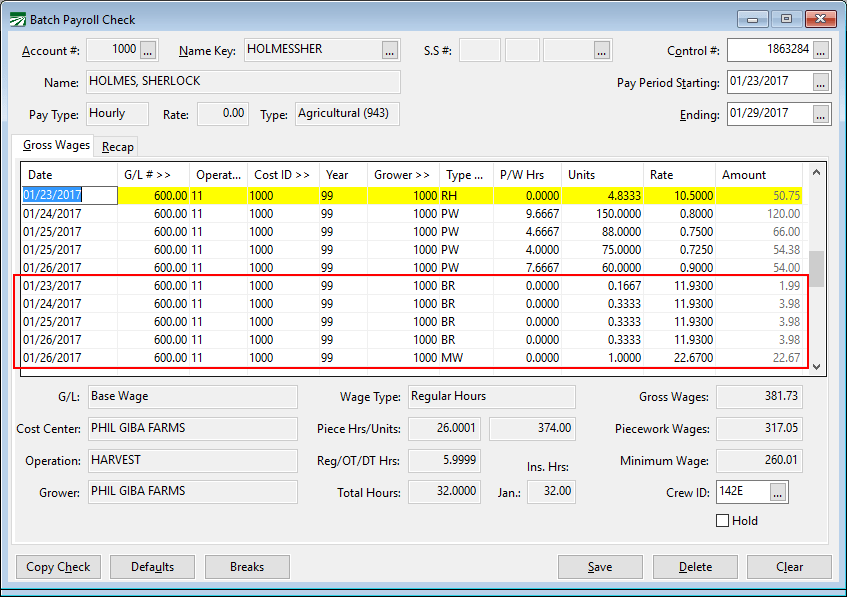This screenshot has width=847, height=597.
Task: Click the Minimum Wage value 260.01
Action: [759, 460]
